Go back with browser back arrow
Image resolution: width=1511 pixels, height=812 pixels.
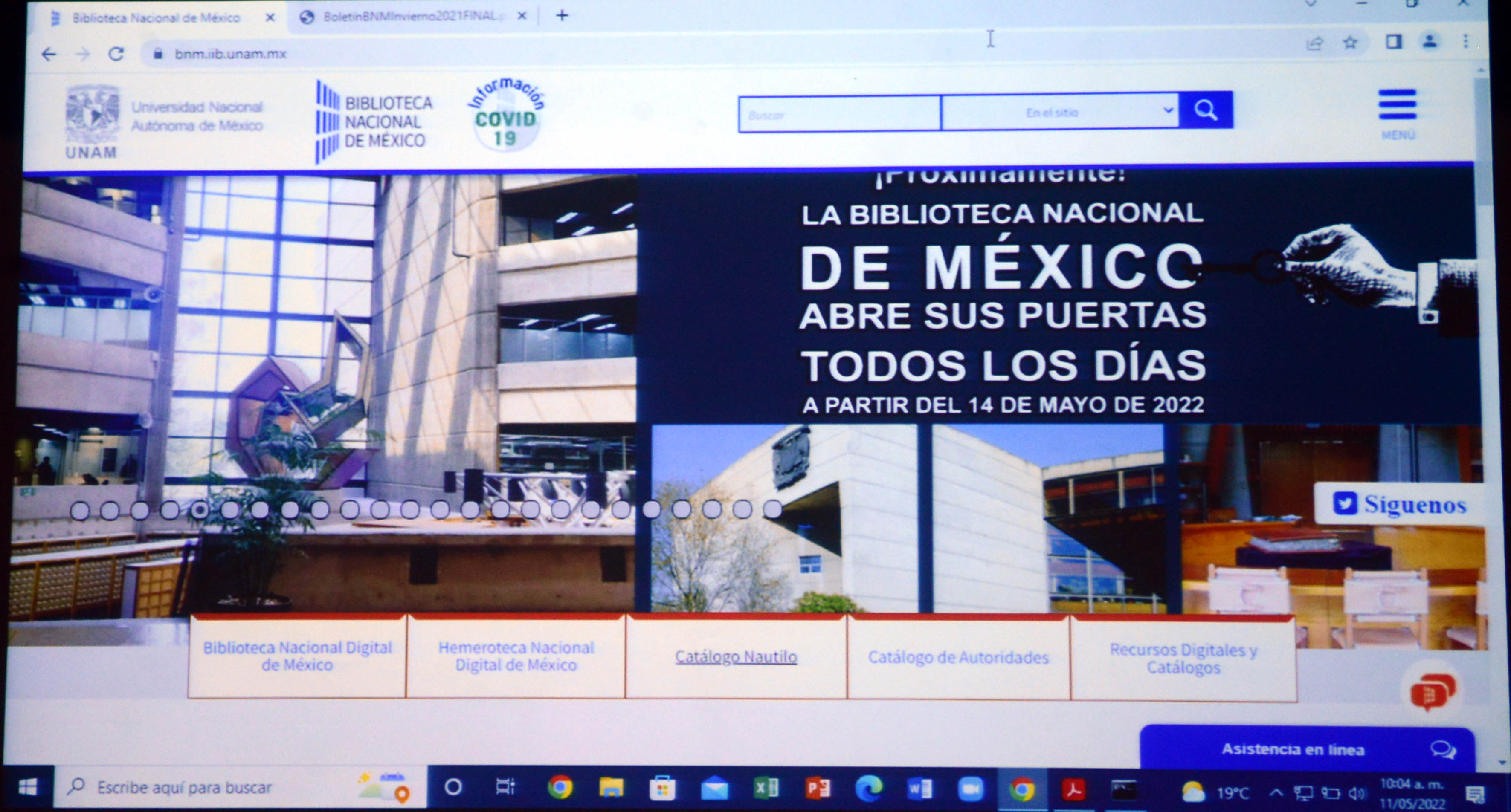49,55
